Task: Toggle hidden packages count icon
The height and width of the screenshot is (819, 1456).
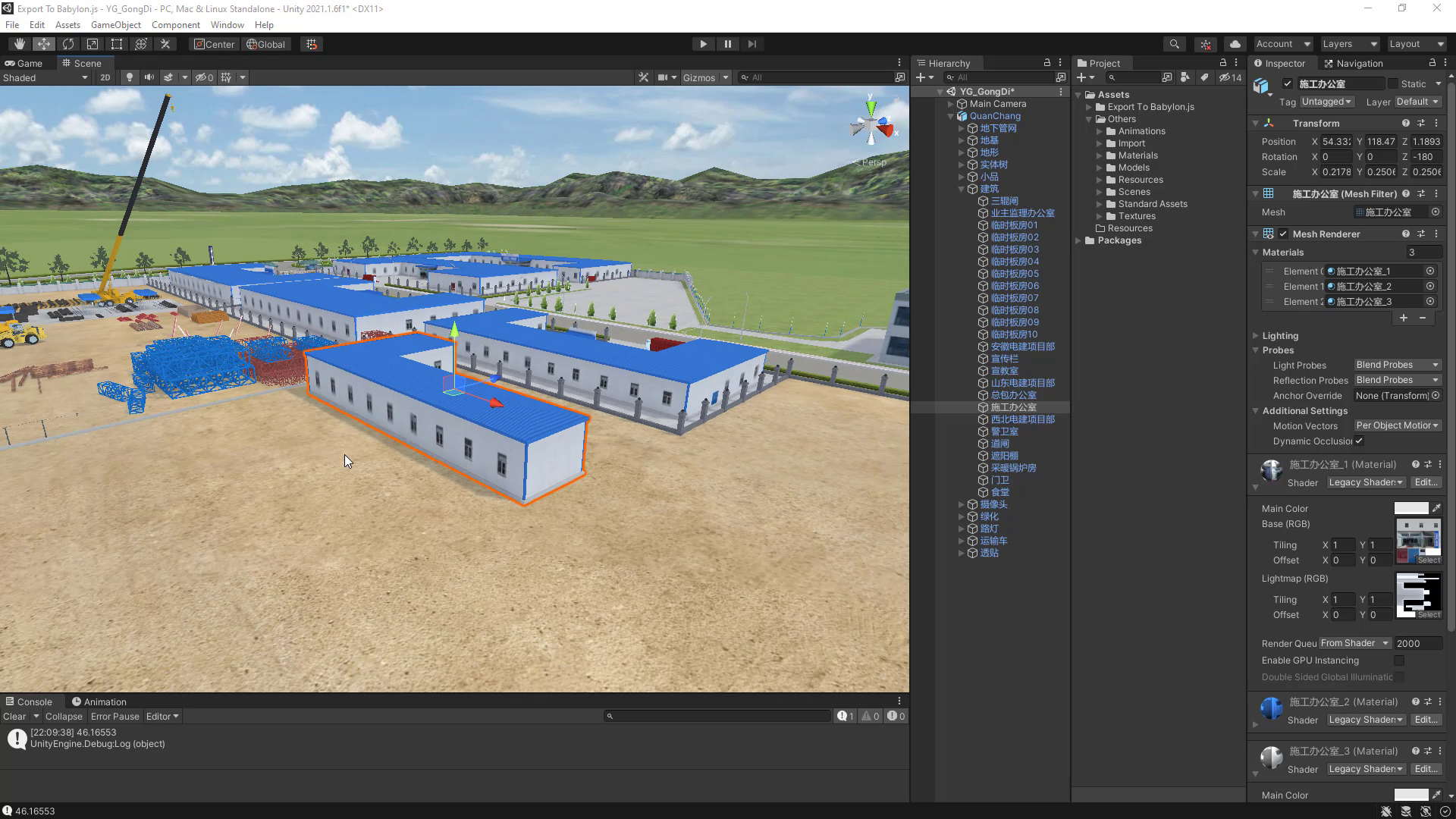Action: pyautogui.click(x=1230, y=77)
